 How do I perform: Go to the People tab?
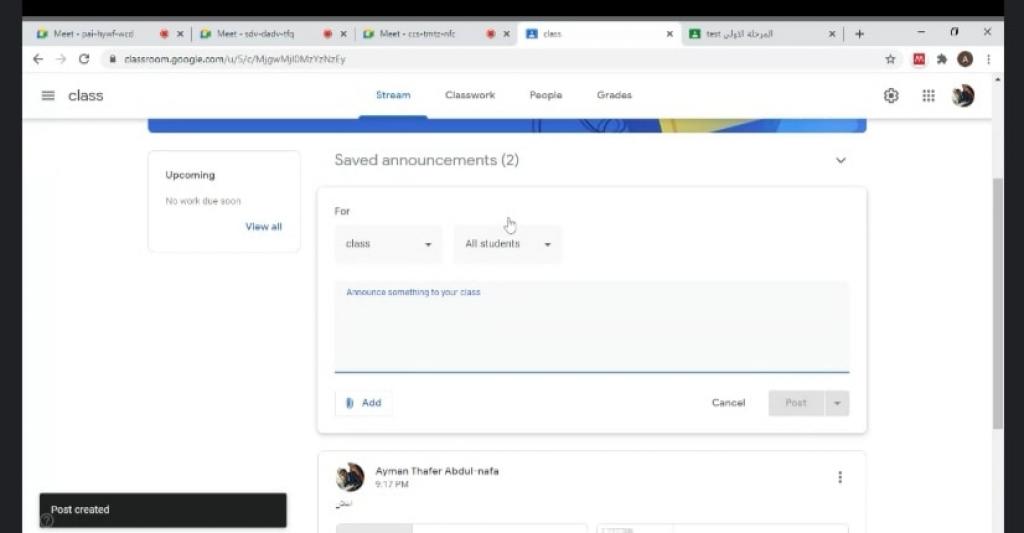[x=546, y=96]
